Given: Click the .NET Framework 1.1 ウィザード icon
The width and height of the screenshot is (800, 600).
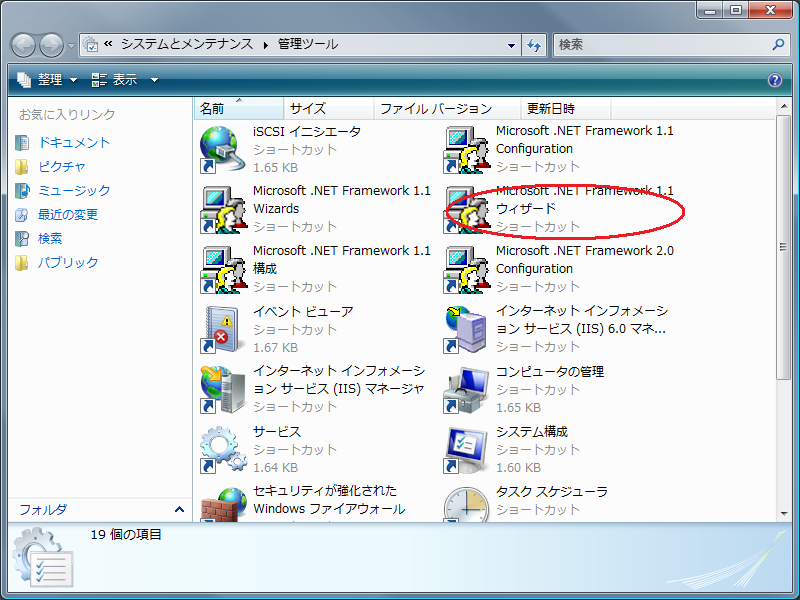Looking at the screenshot, I should (x=466, y=210).
